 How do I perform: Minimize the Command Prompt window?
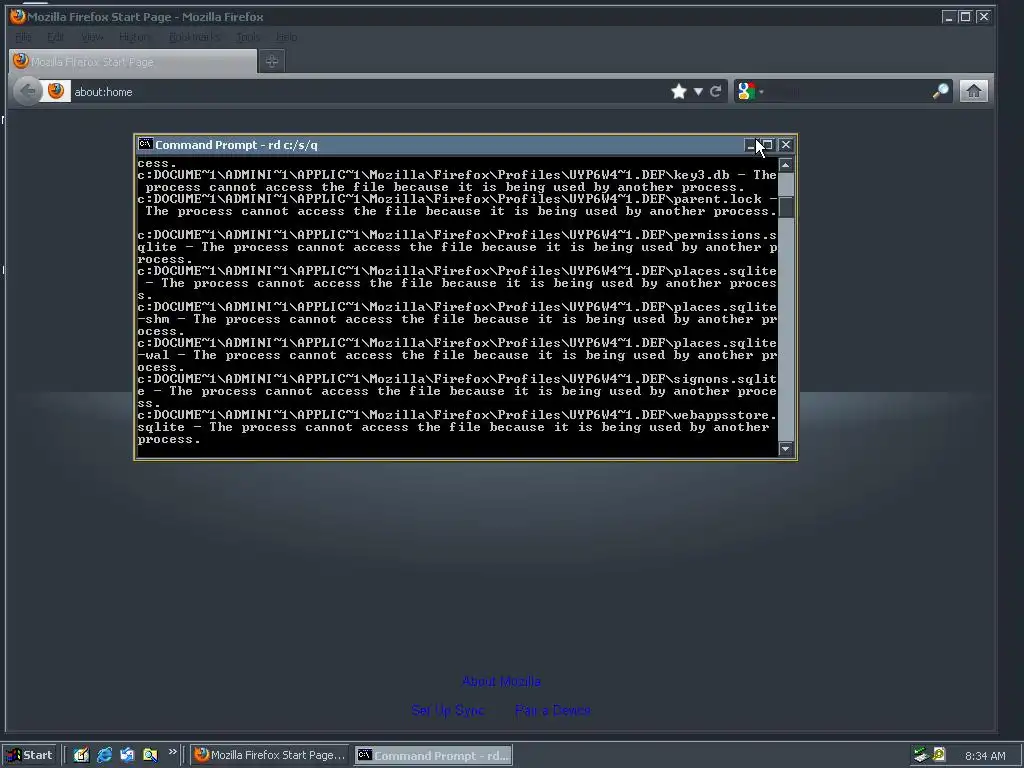click(x=751, y=145)
